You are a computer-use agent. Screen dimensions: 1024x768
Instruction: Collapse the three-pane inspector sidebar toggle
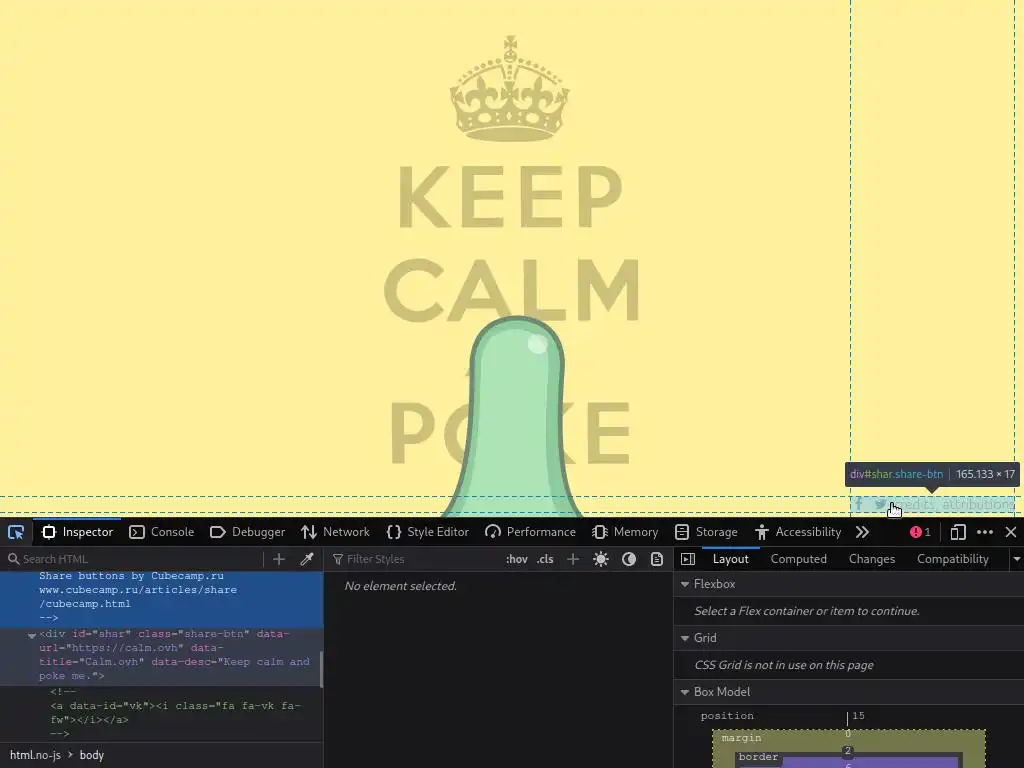click(688, 559)
